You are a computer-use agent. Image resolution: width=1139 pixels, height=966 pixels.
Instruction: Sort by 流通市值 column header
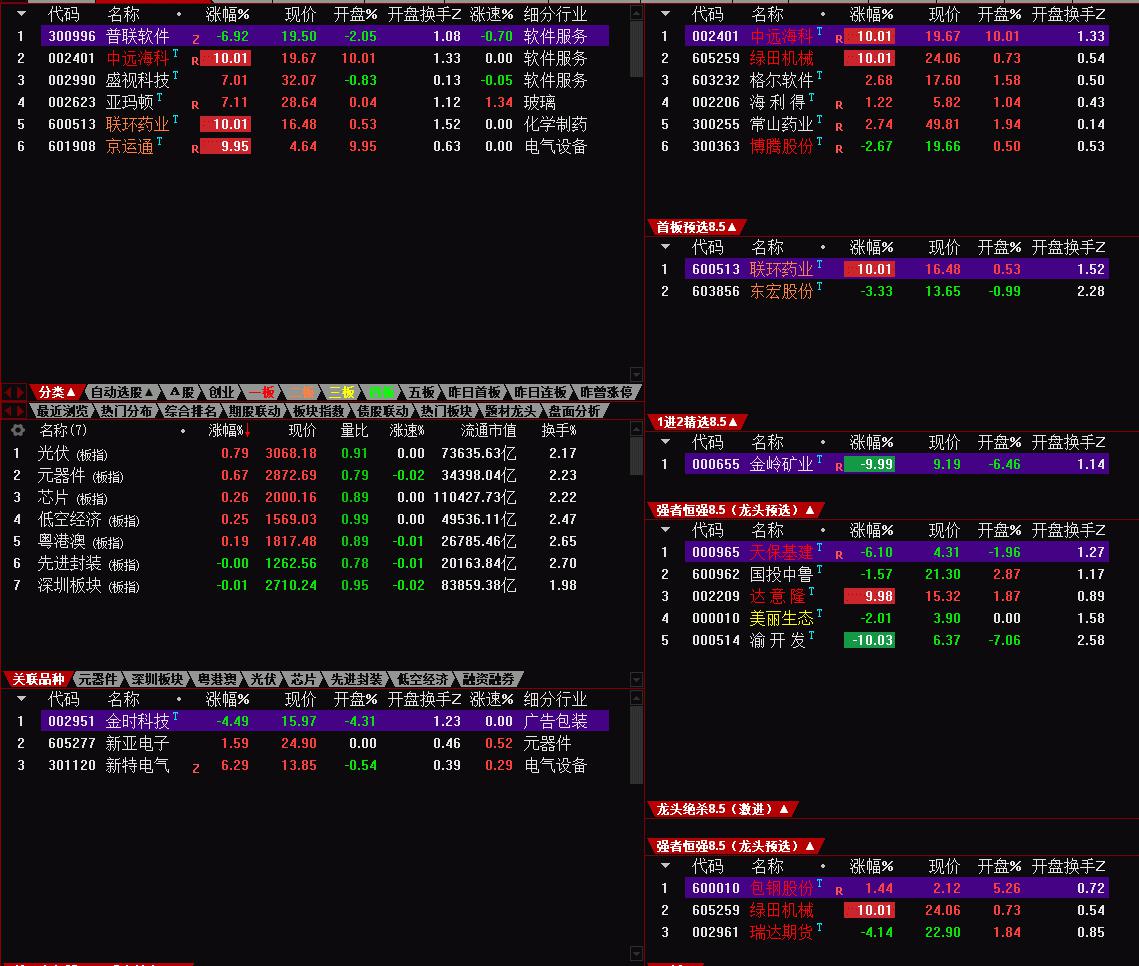click(x=488, y=431)
